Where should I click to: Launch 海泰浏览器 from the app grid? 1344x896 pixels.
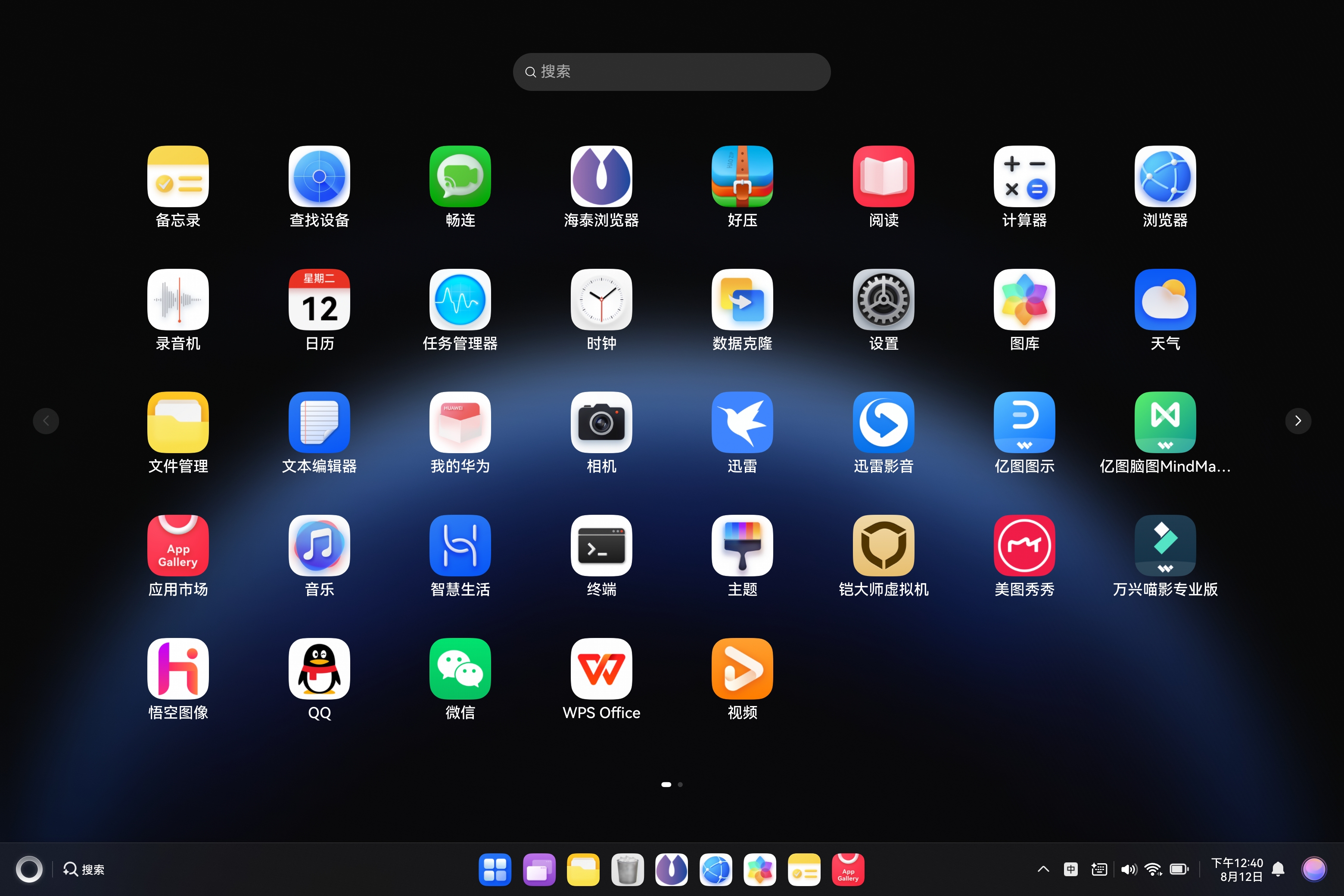point(601,176)
